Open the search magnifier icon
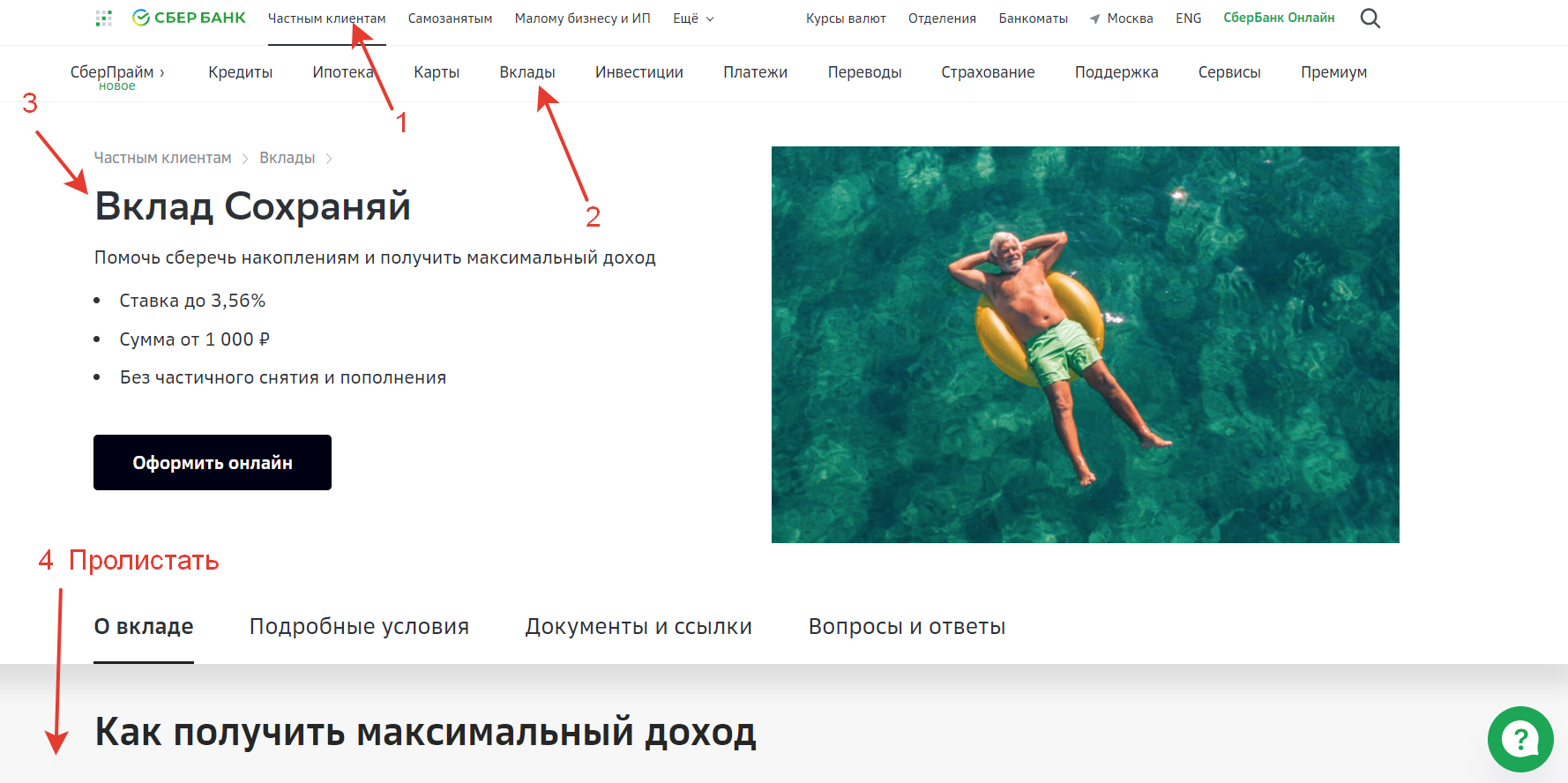 [x=1370, y=19]
